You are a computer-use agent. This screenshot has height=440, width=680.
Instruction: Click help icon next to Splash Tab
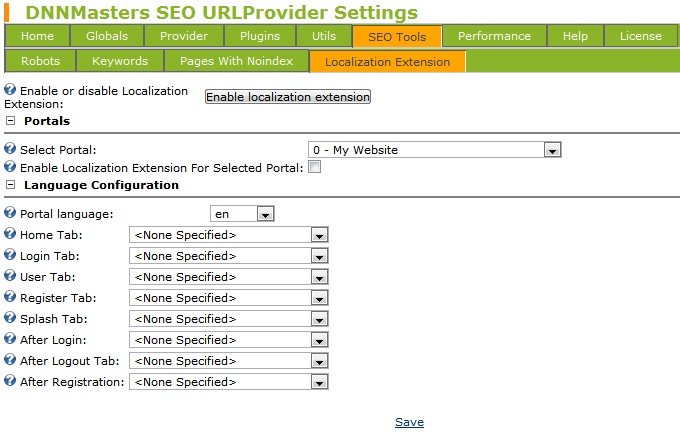click(x=10, y=318)
